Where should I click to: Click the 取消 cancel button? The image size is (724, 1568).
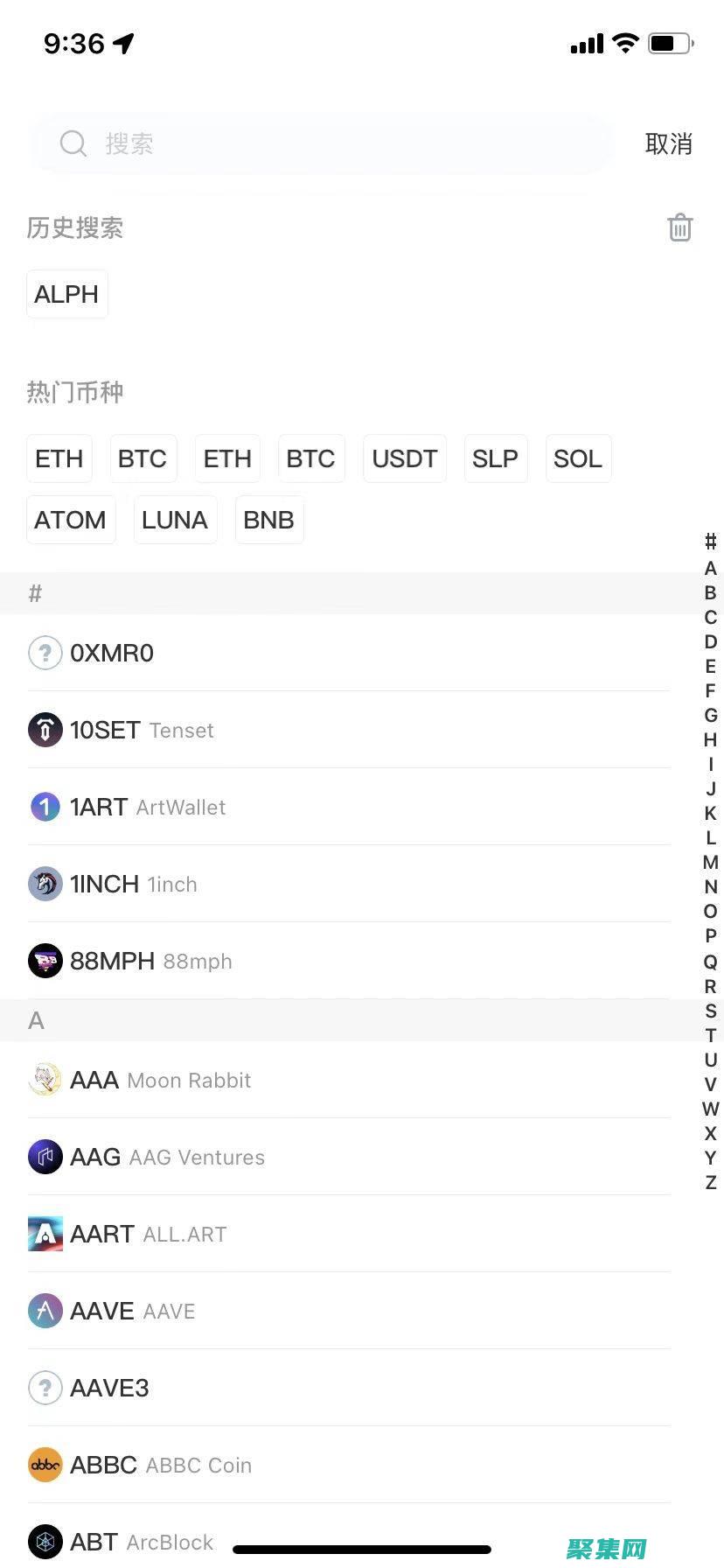(668, 143)
